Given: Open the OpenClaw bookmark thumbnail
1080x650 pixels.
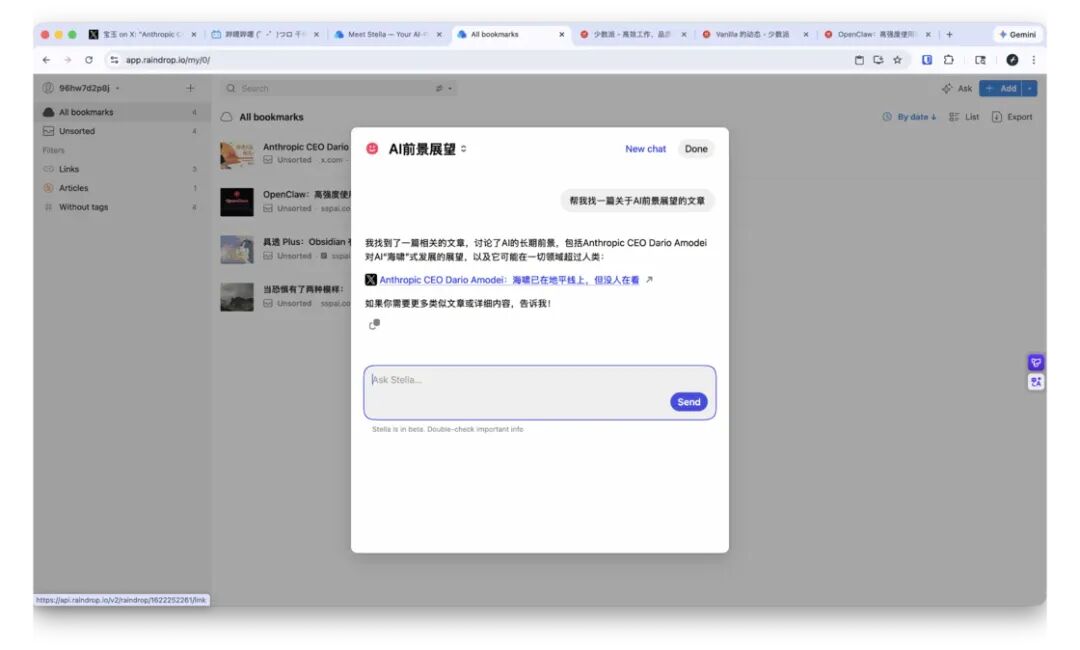Looking at the screenshot, I should click(x=237, y=202).
